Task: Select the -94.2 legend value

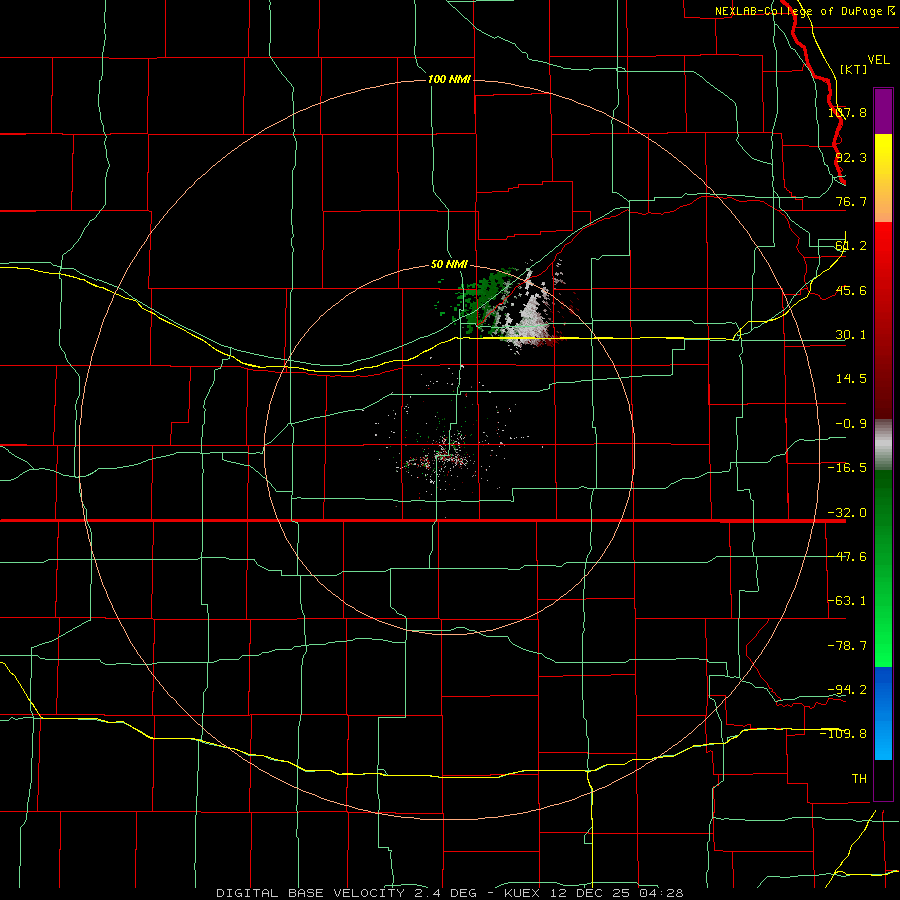Action: click(x=847, y=689)
